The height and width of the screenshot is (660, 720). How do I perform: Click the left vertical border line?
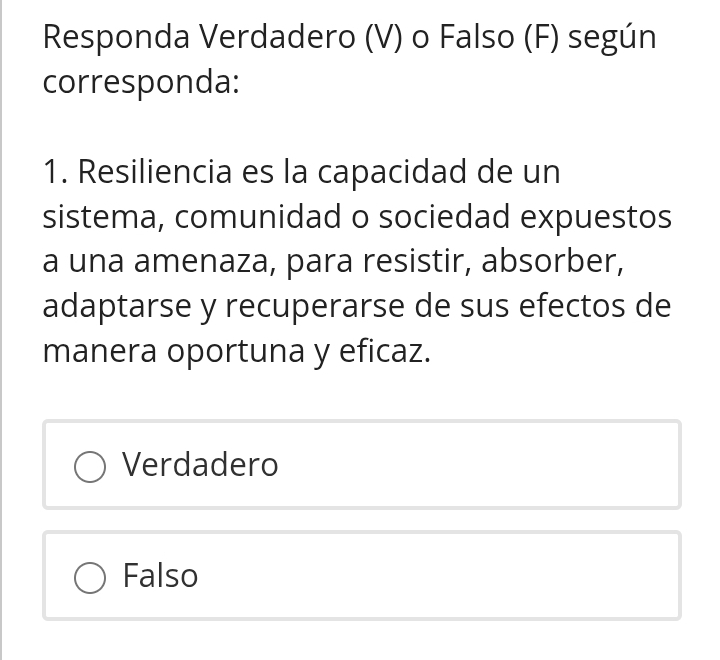(1, 330)
